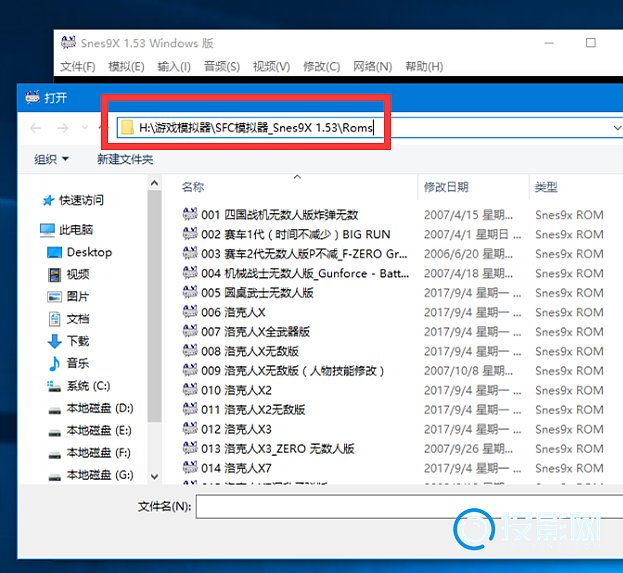Select the 系统 (C:) drive

point(79,386)
